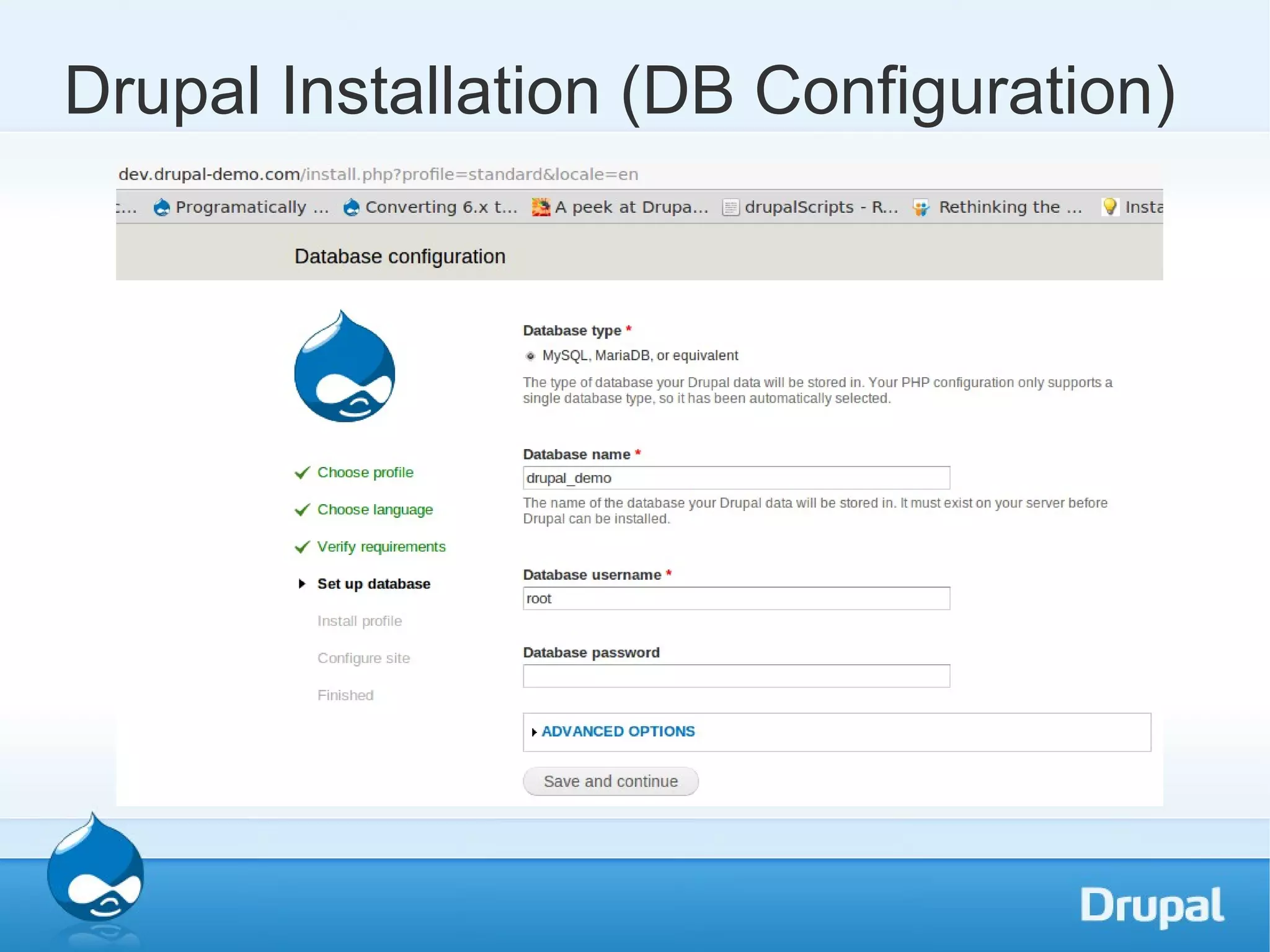
Task: Click the Drupal favicon on Converting 6.x bookmark
Action: point(351,207)
